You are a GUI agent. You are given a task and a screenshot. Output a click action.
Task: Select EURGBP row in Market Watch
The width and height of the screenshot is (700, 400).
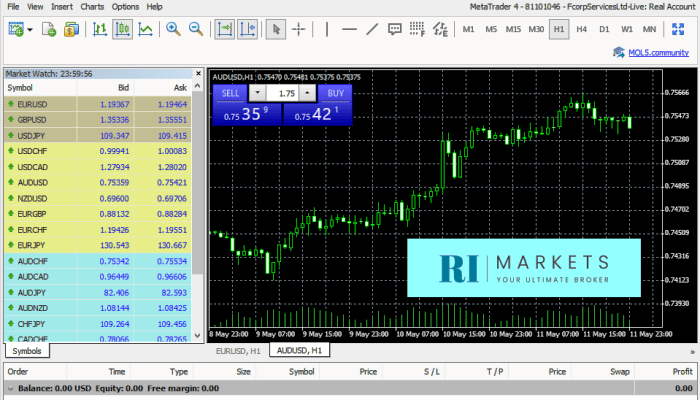pyautogui.click(x=98, y=214)
